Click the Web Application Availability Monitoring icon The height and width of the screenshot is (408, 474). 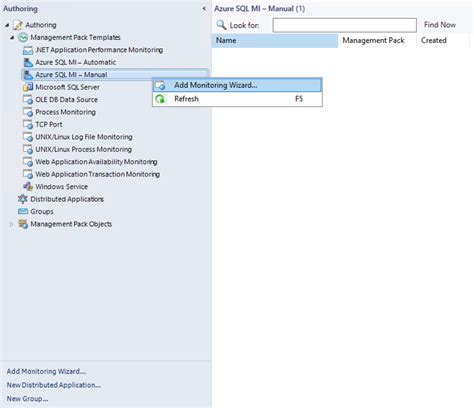coord(28,162)
